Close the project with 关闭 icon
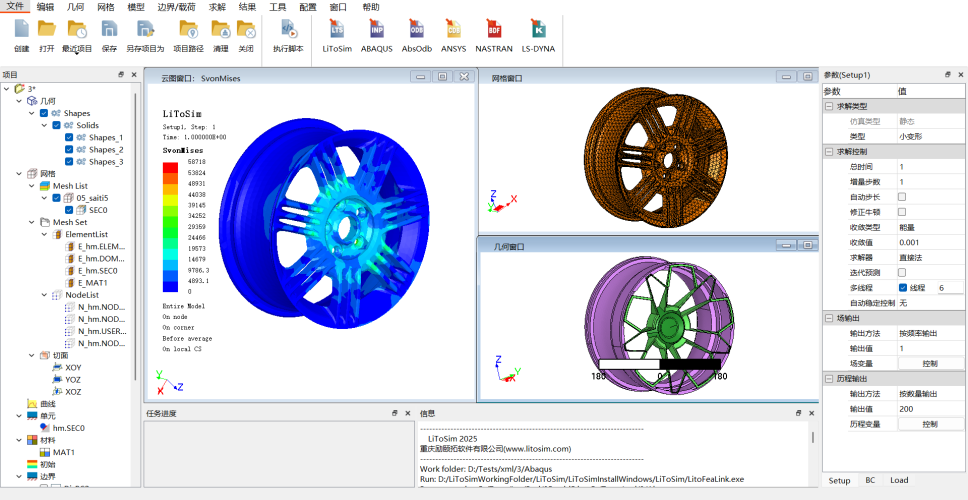The image size is (968, 500). (x=246, y=29)
